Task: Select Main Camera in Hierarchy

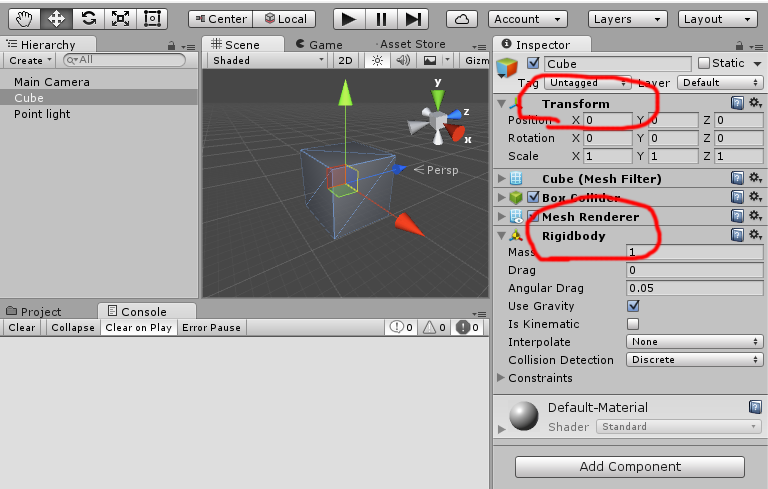Action: click(x=52, y=82)
